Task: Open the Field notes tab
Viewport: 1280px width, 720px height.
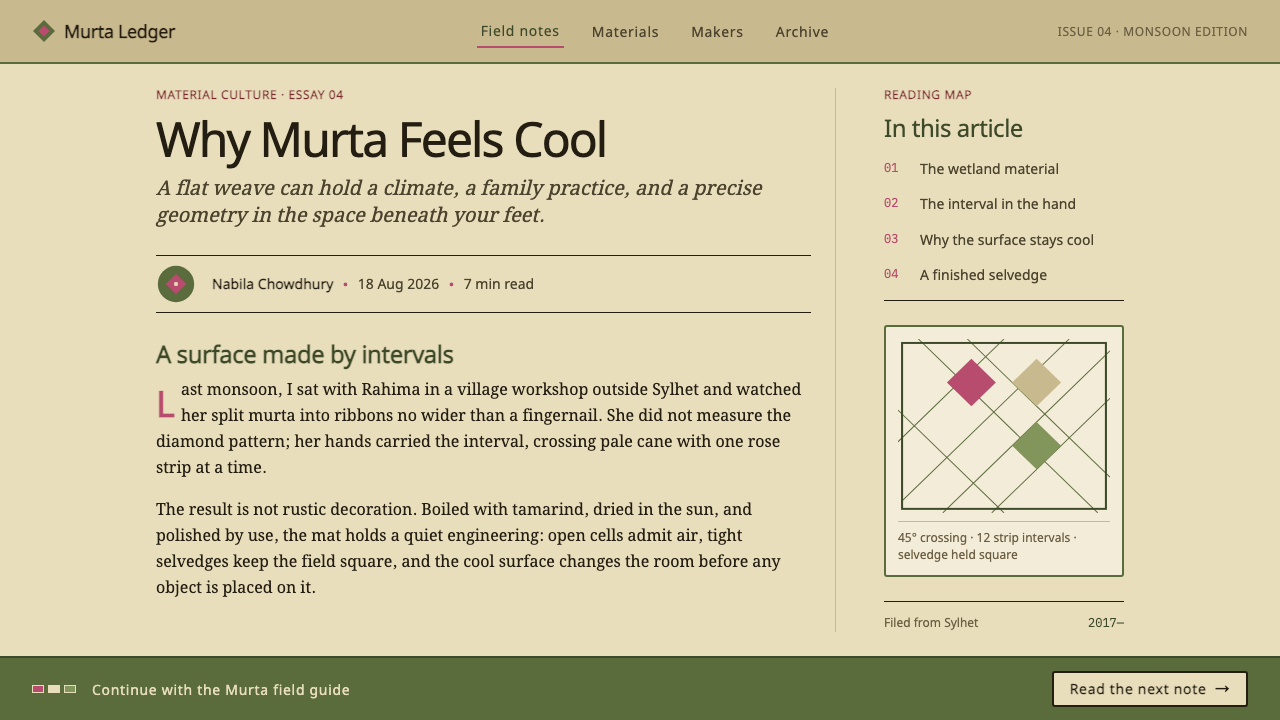Action: pos(520,31)
